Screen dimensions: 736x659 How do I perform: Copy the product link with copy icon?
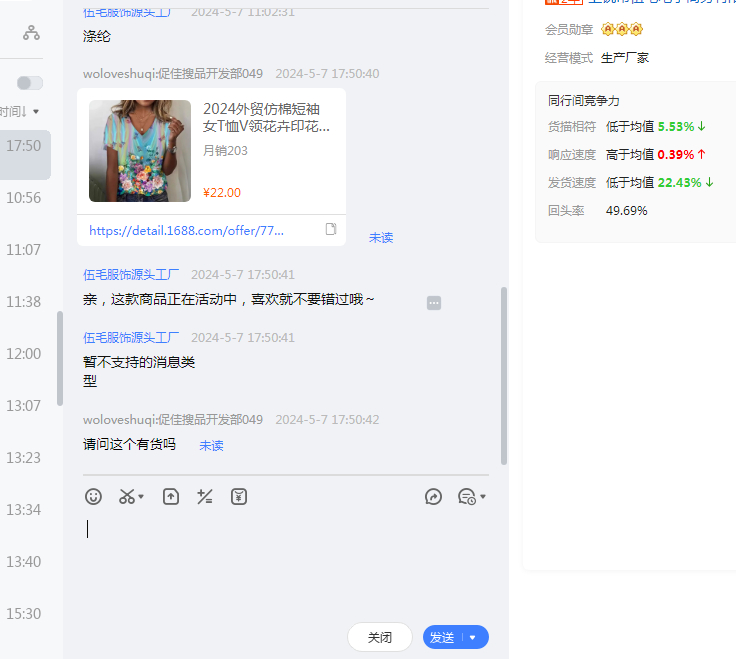331,229
